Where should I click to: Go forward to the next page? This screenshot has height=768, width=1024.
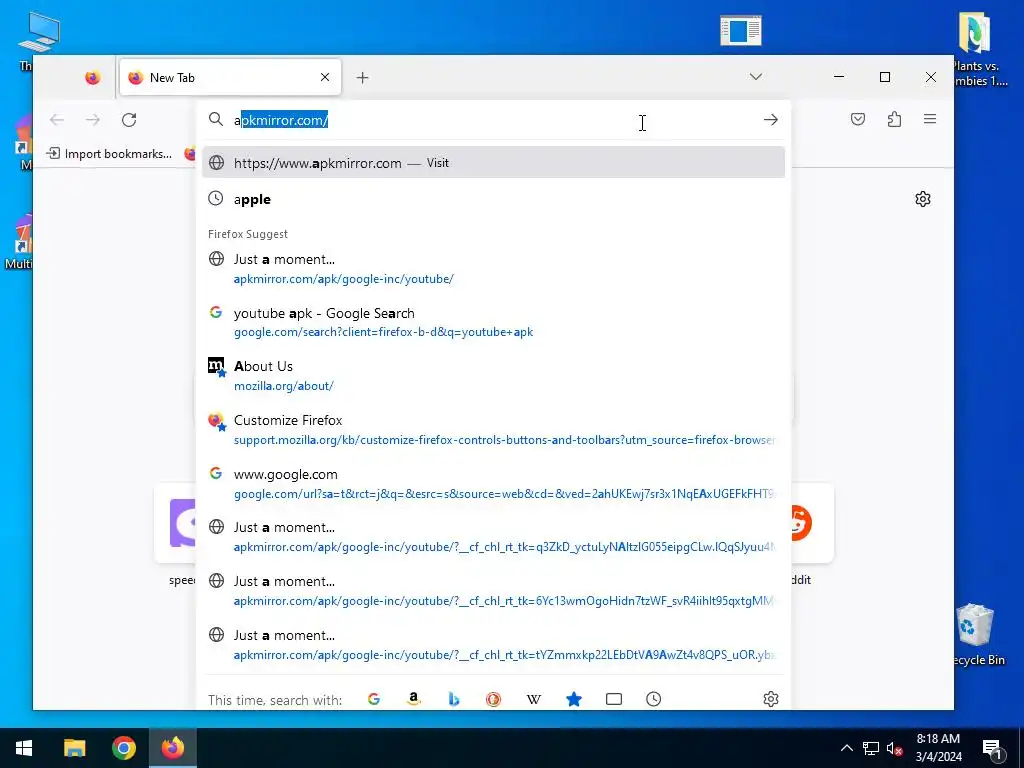point(93,120)
